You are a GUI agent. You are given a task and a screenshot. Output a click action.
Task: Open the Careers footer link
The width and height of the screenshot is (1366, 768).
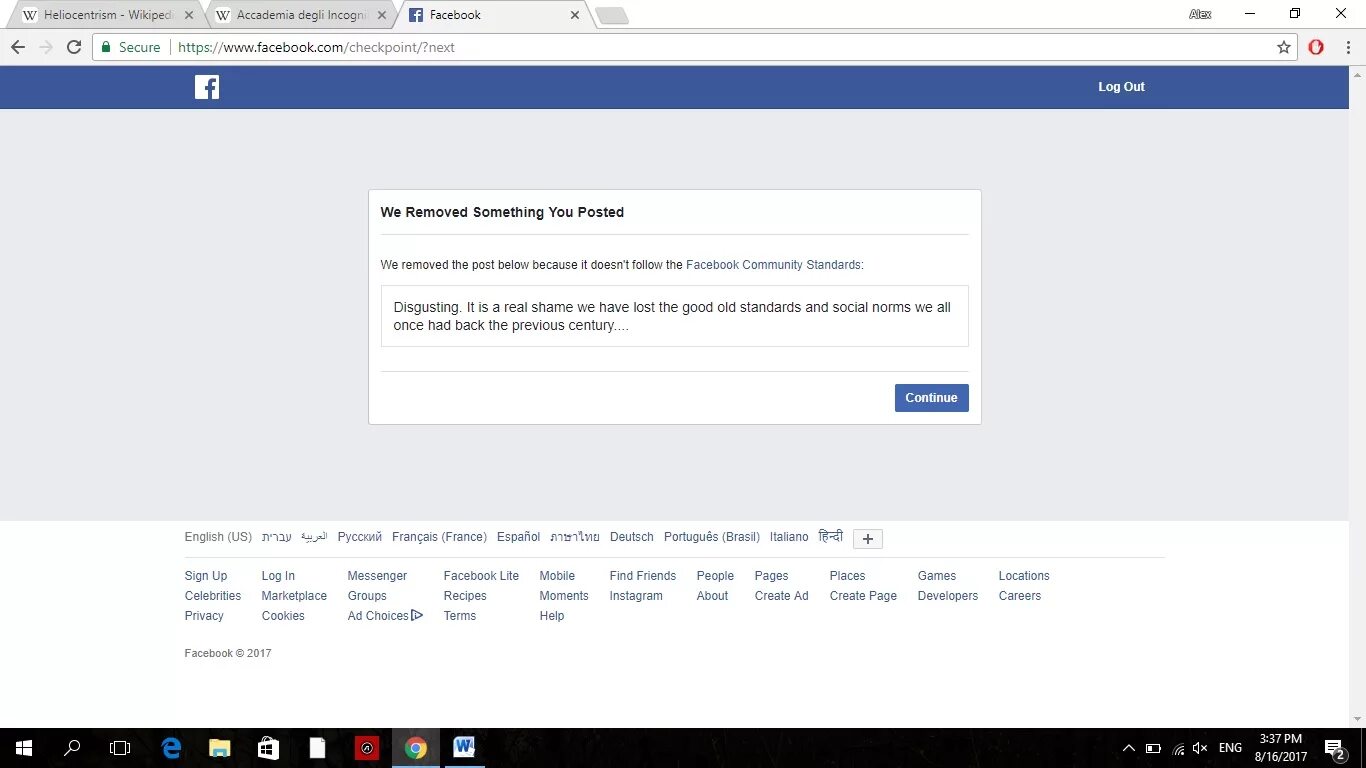coord(1020,596)
